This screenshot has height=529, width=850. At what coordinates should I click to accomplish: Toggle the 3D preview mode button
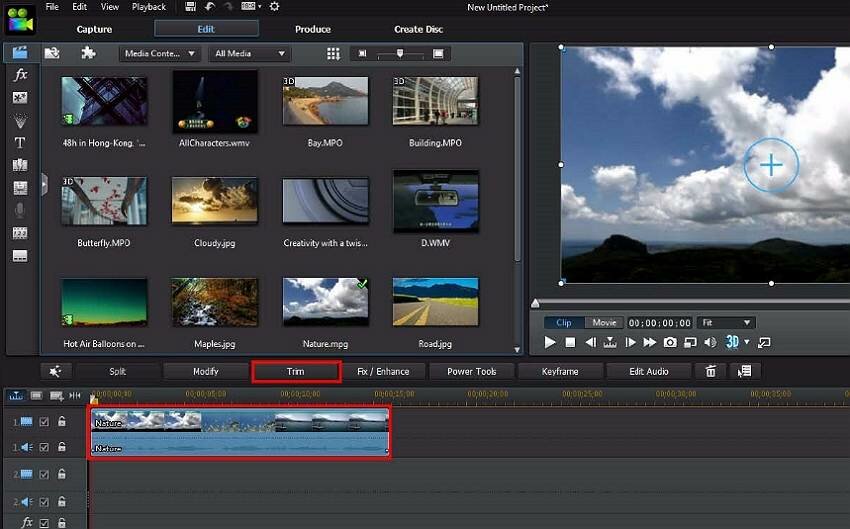[732, 342]
